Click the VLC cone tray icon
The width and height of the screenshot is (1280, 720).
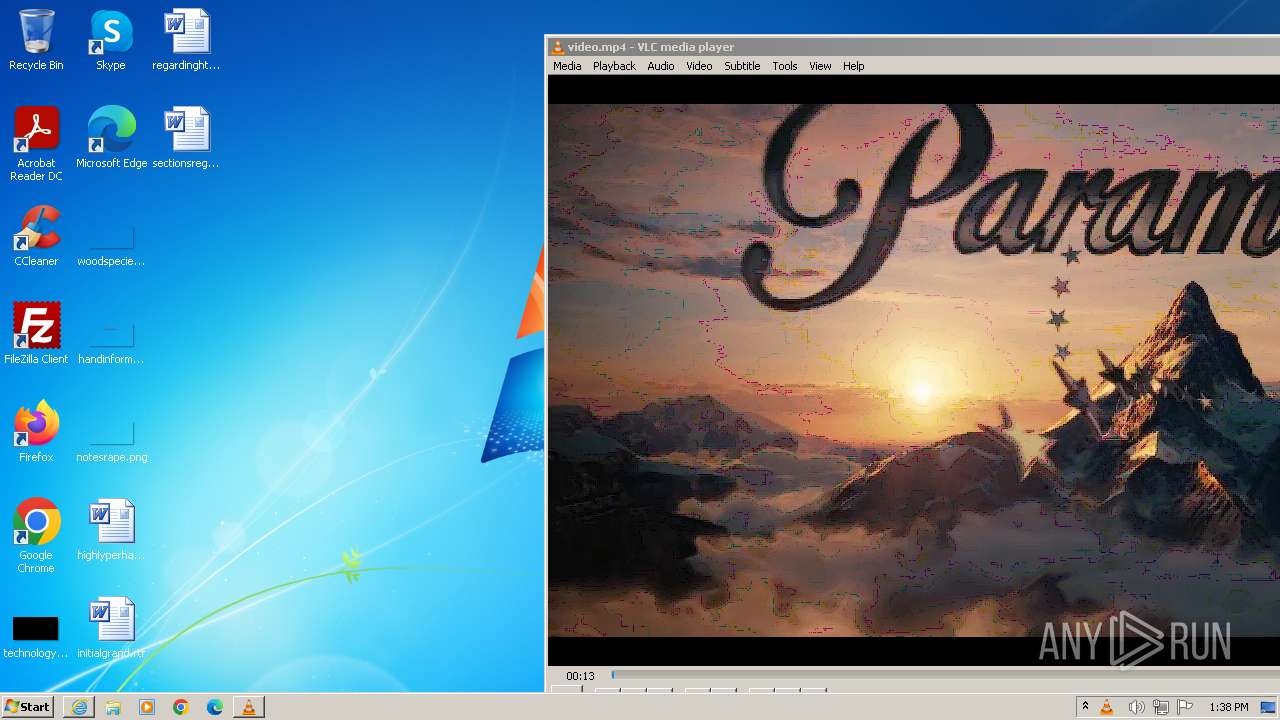(1107, 707)
